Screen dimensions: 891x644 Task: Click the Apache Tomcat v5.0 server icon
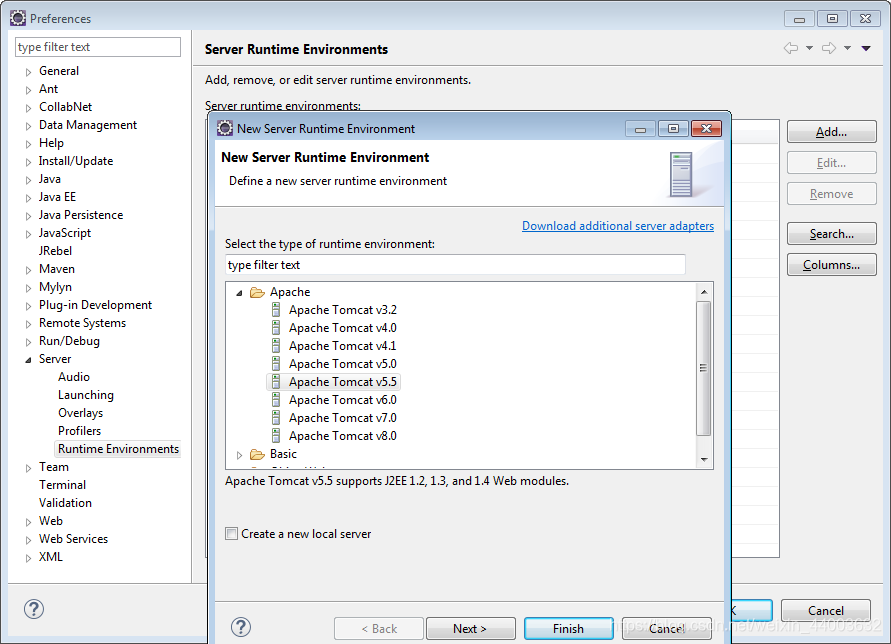click(276, 364)
